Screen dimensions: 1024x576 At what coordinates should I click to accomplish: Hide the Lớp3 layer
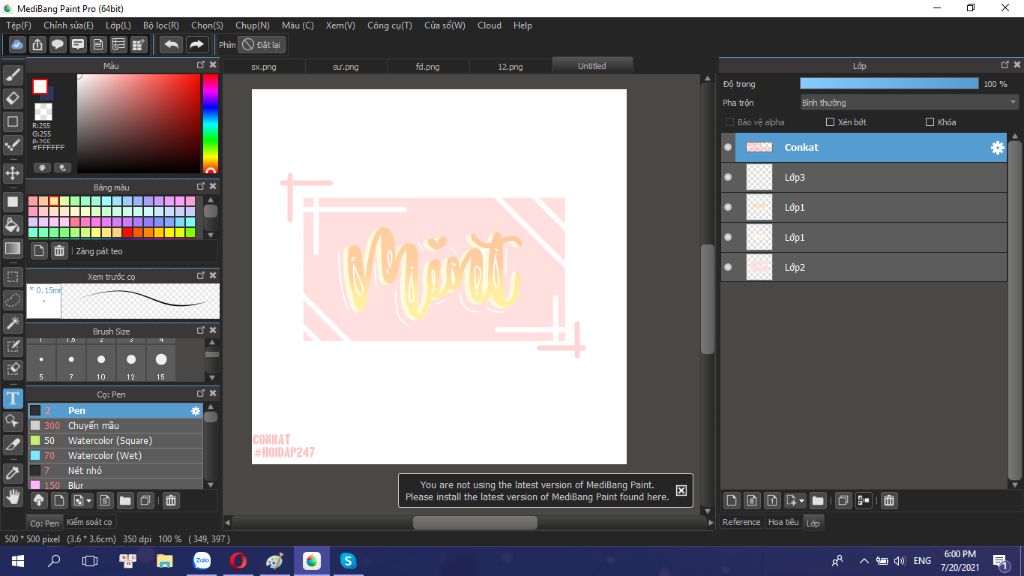point(728,177)
